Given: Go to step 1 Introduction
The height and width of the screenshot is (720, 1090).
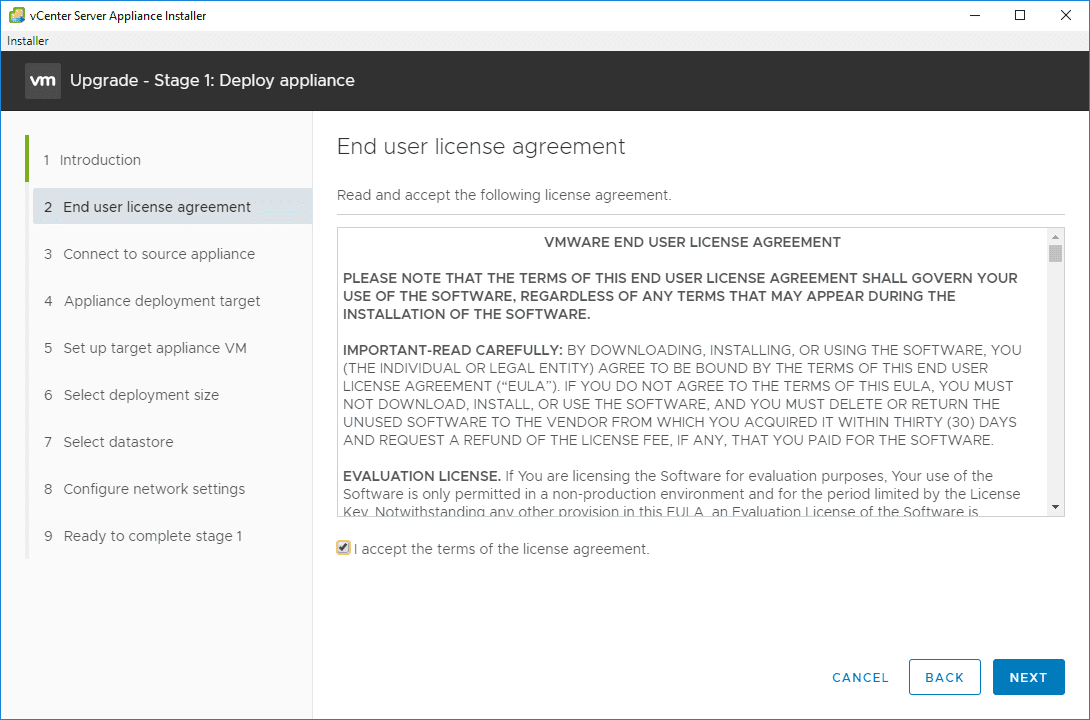Looking at the screenshot, I should coord(100,160).
